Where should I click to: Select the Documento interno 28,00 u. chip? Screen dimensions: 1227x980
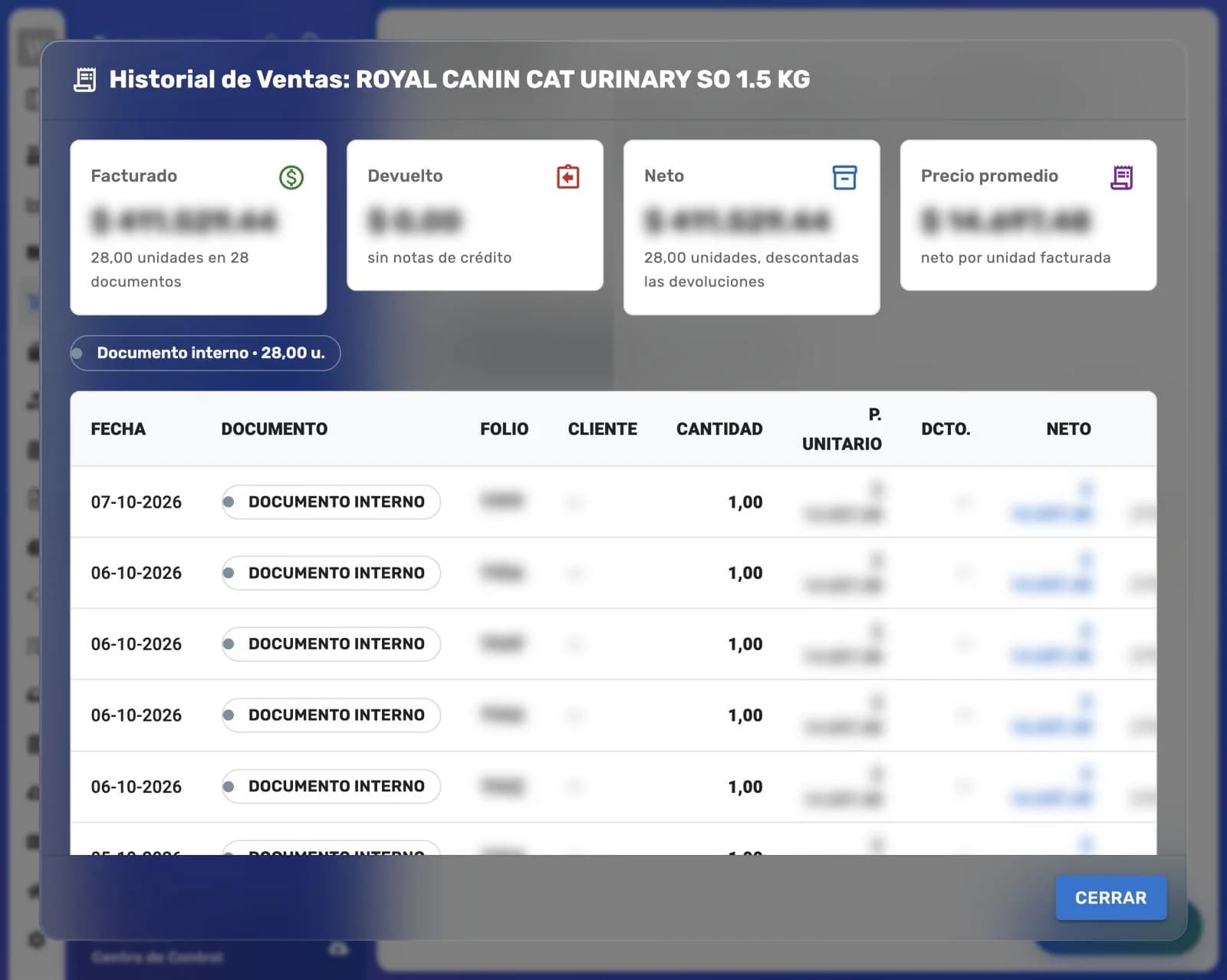pos(206,353)
